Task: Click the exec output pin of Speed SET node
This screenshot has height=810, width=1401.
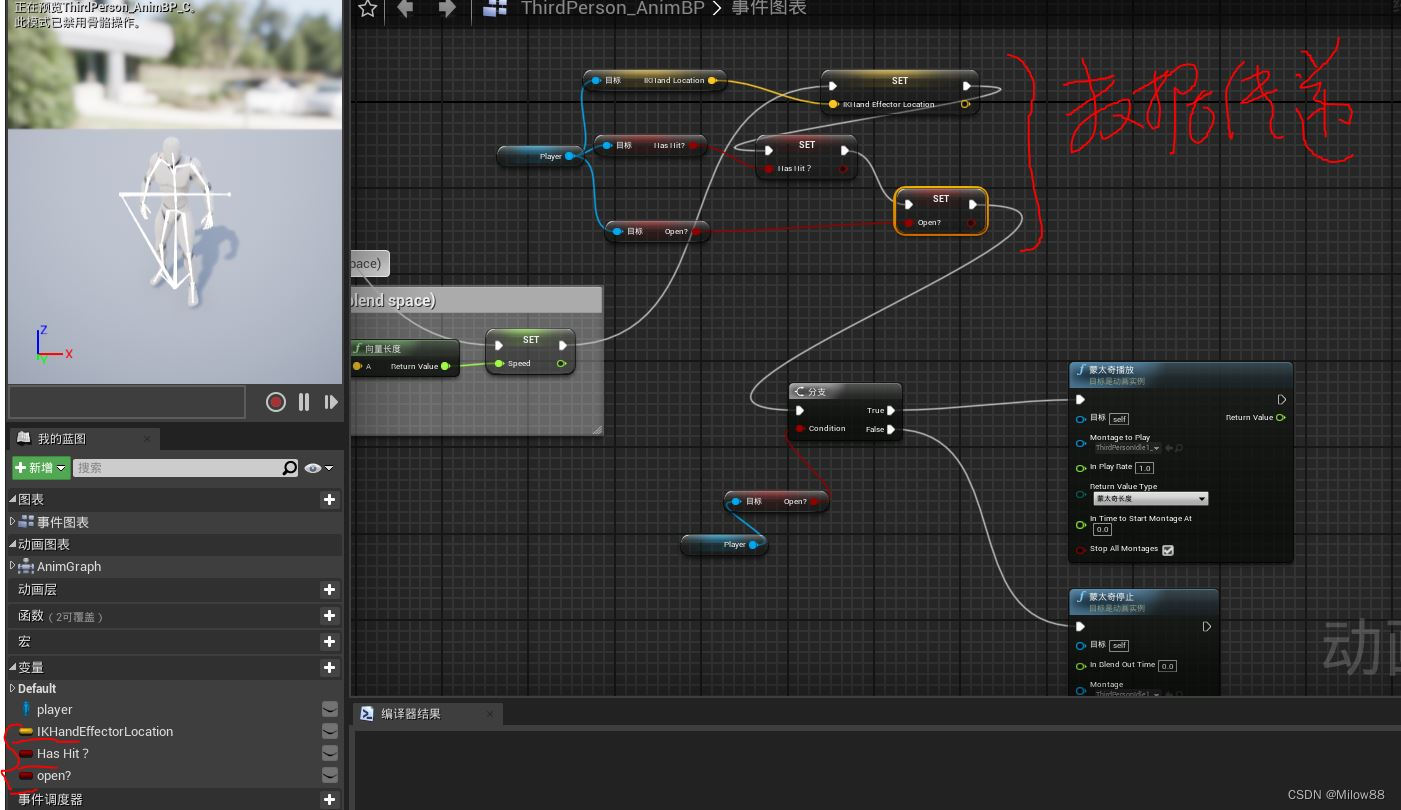Action: pos(563,346)
